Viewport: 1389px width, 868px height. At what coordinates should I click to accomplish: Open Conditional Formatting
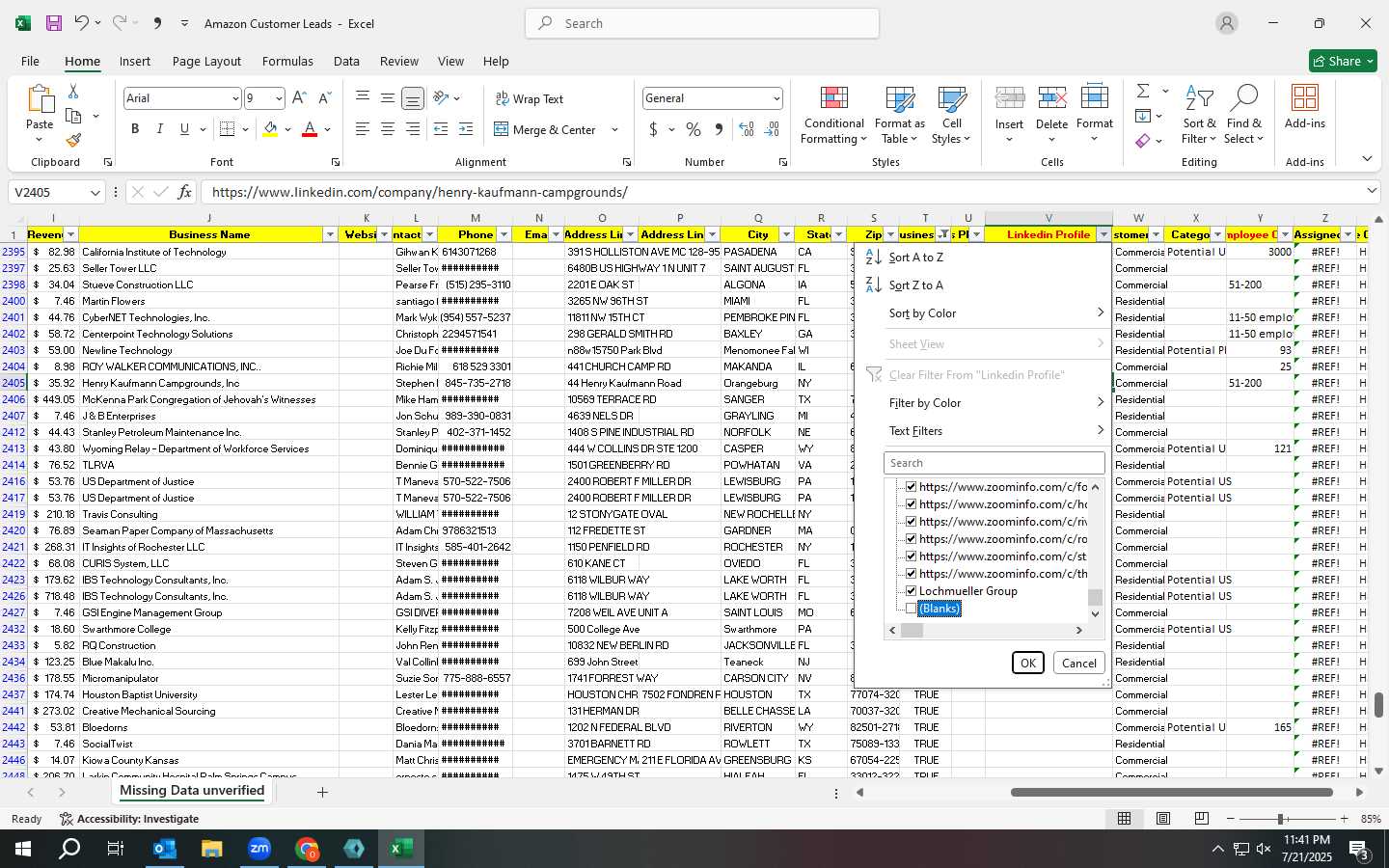point(834,115)
